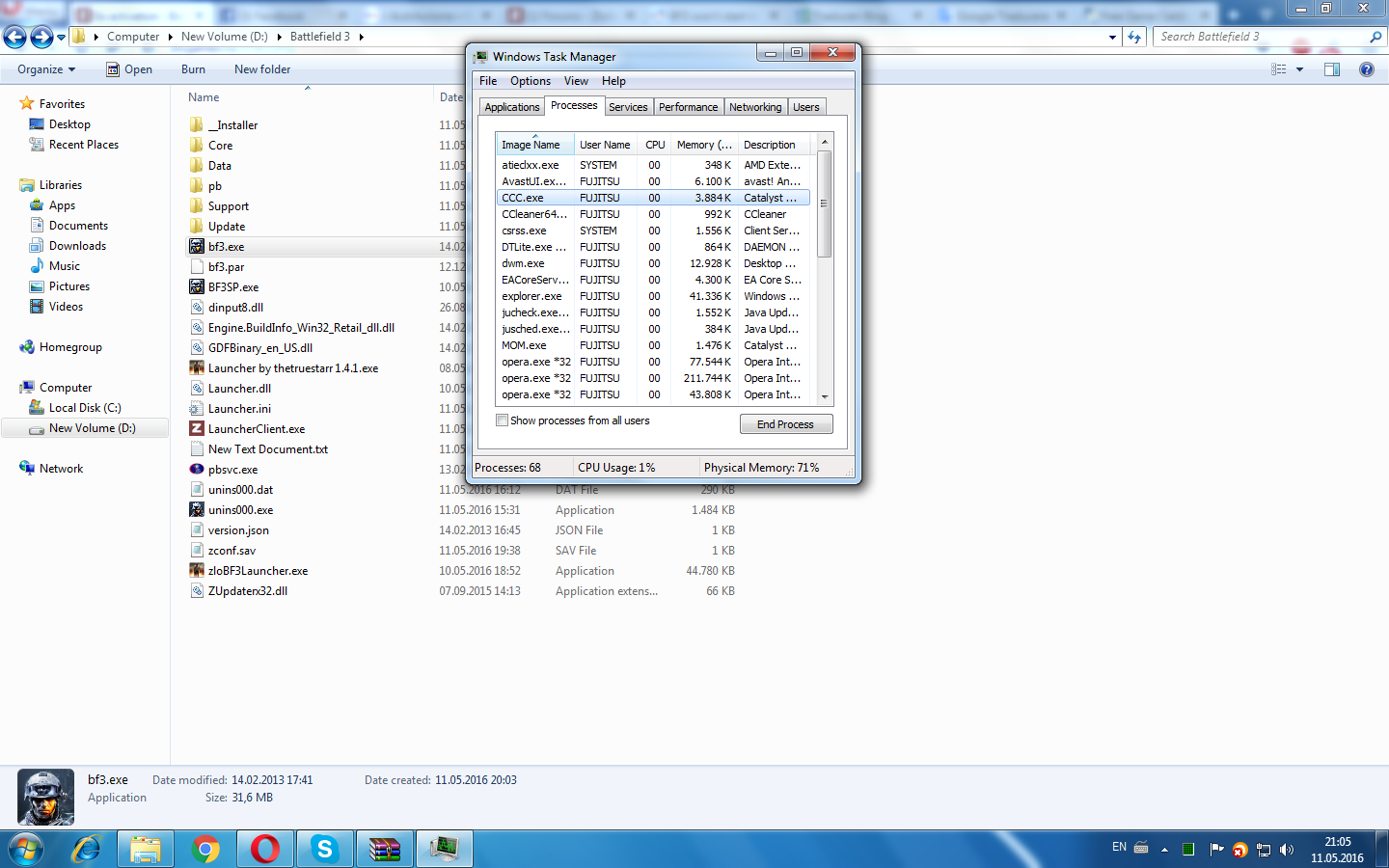The height and width of the screenshot is (868, 1389).
Task: Switch to the Users tab
Action: click(806, 107)
